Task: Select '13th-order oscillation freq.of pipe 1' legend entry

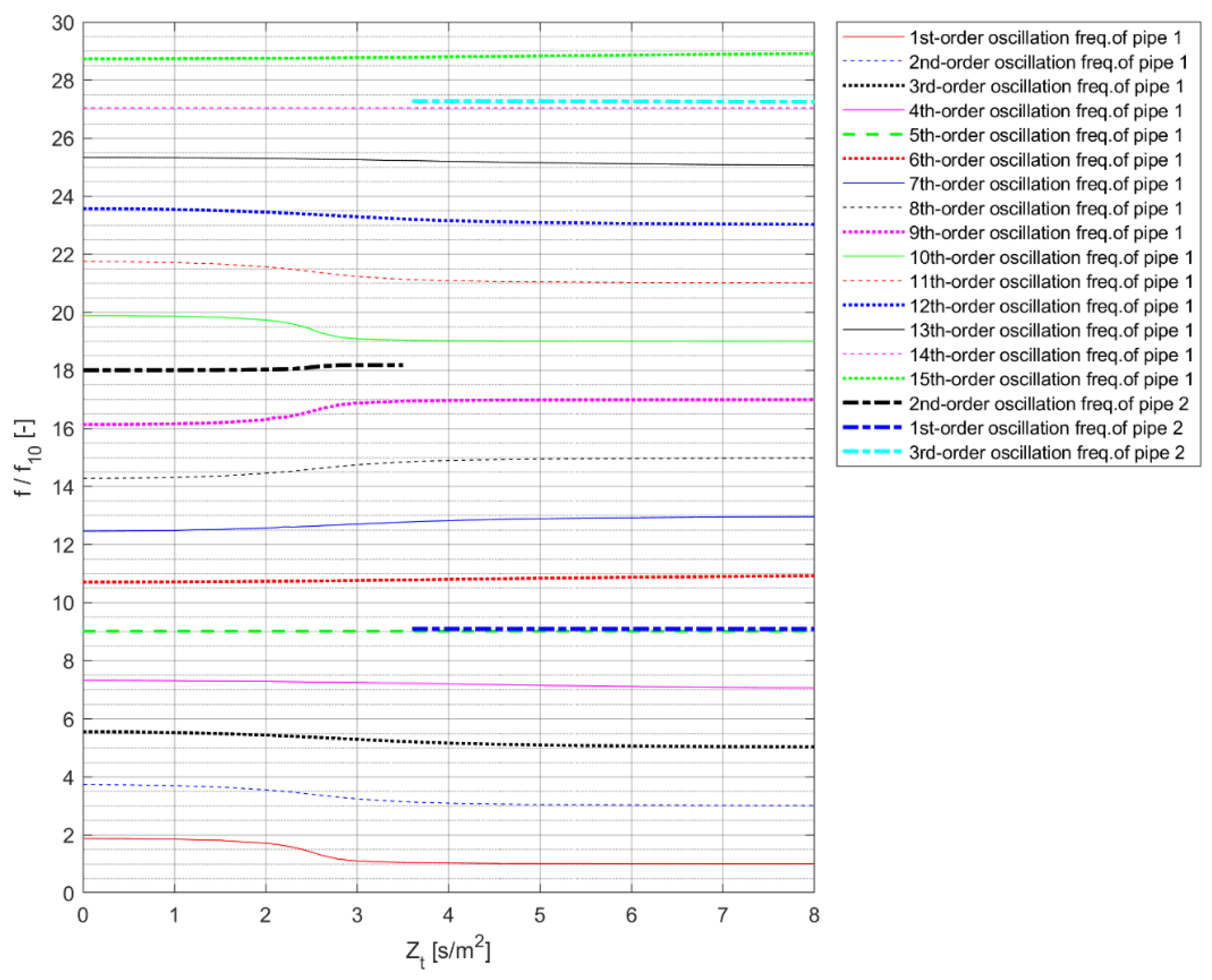Action: click(x=1051, y=331)
